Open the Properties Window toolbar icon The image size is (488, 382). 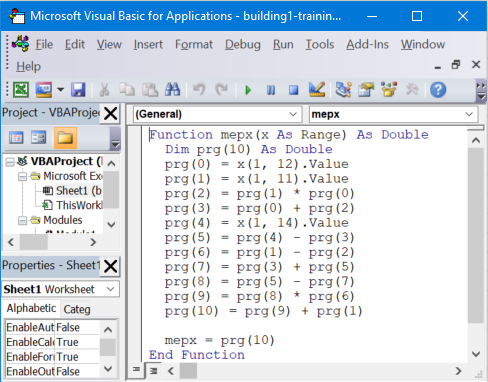click(366, 90)
